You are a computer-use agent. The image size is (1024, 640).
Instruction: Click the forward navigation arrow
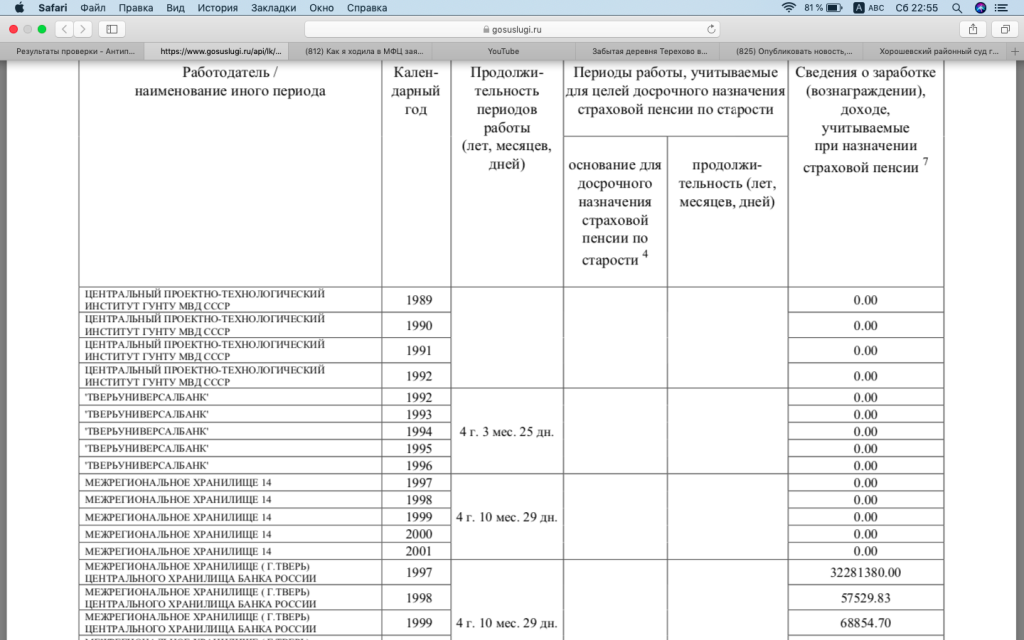pyautogui.click(x=83, y=29)
